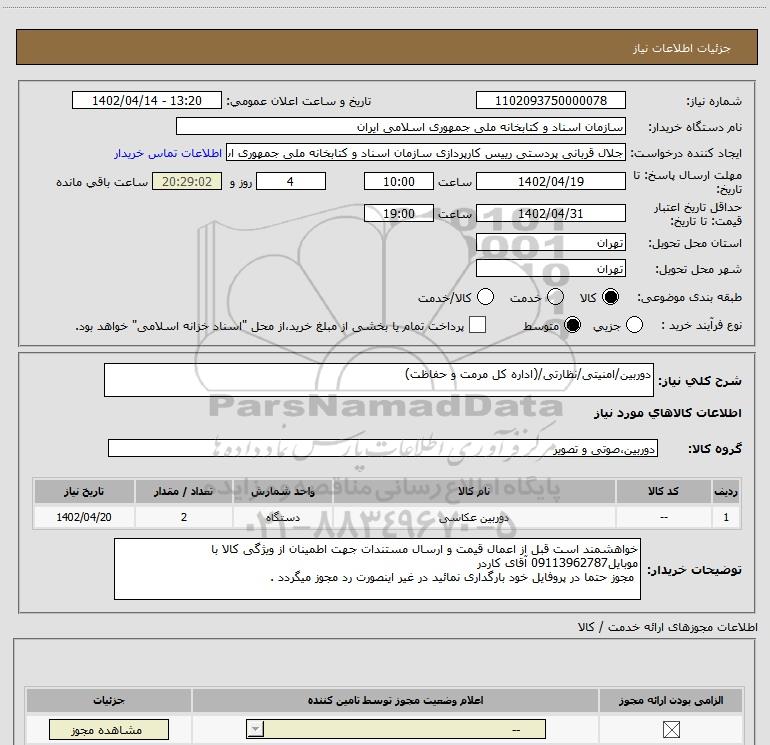Select the کالا radio button

click(x=610, y=297)
